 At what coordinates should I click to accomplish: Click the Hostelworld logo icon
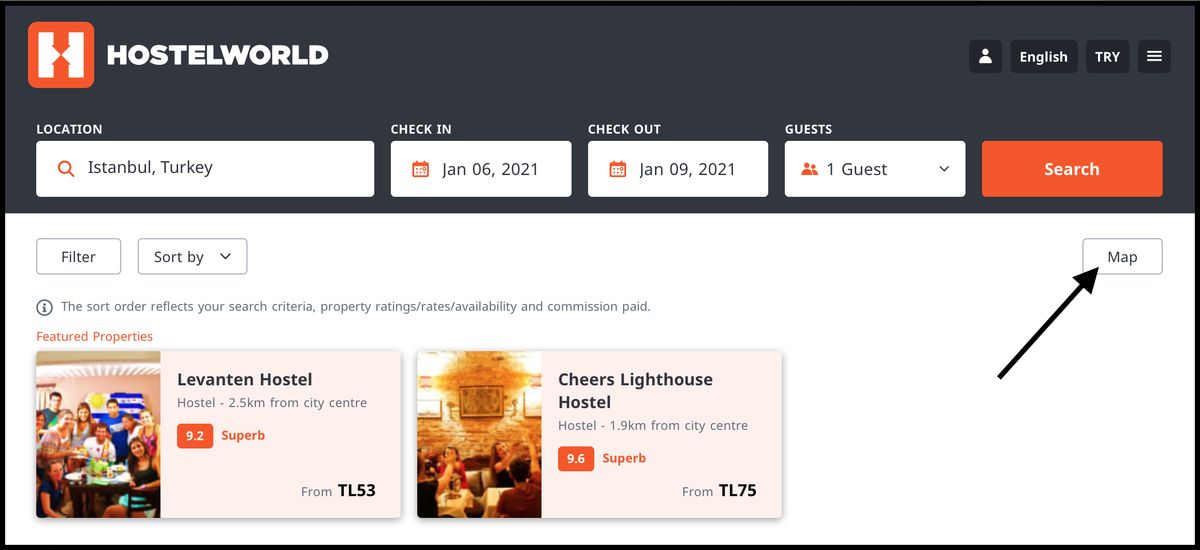pos(61,55)
